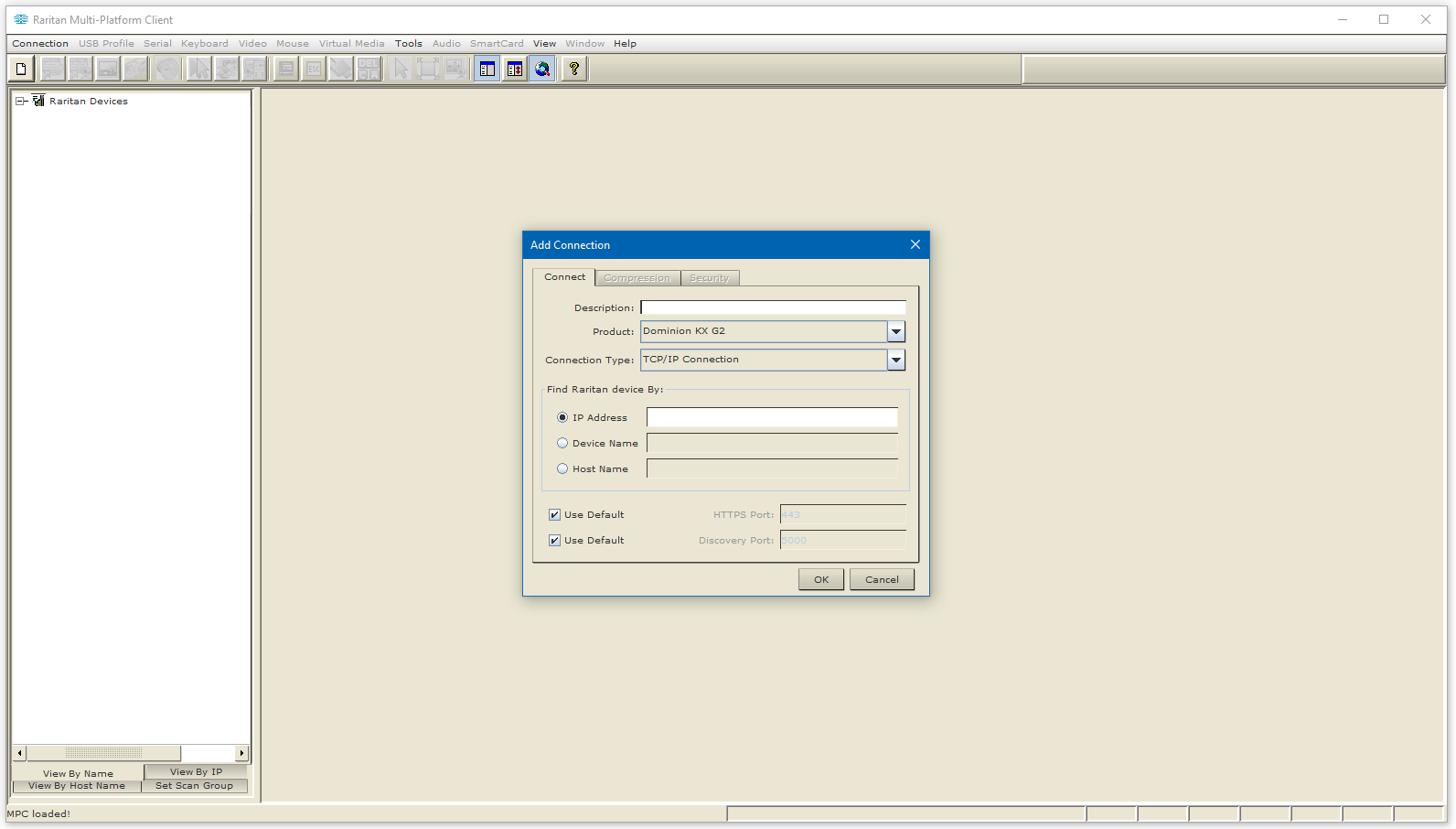This screenshot has width=1456, height=829.
Task: Select the Connect tab in Add Connection
Action: click(x=564, y=276)
